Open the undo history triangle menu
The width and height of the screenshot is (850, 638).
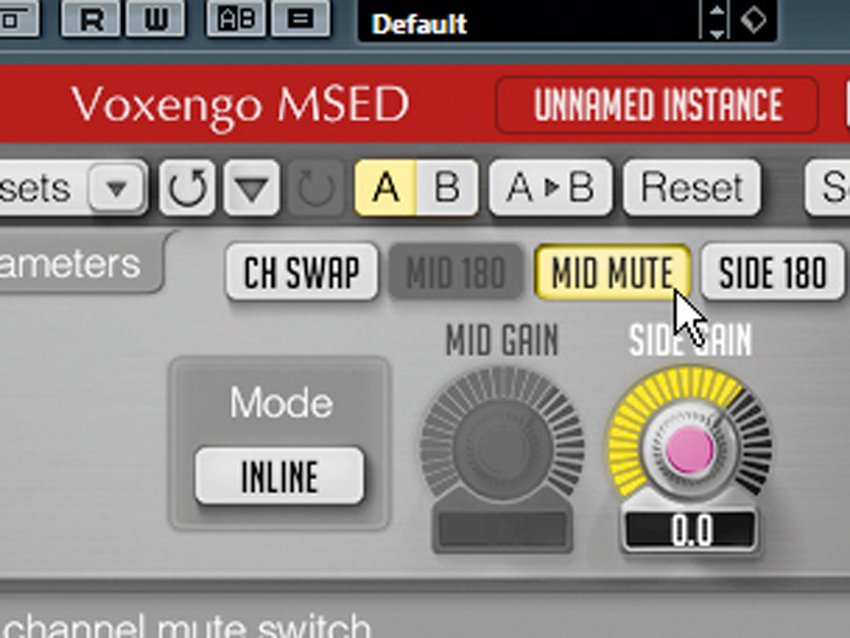pos(252,188)
